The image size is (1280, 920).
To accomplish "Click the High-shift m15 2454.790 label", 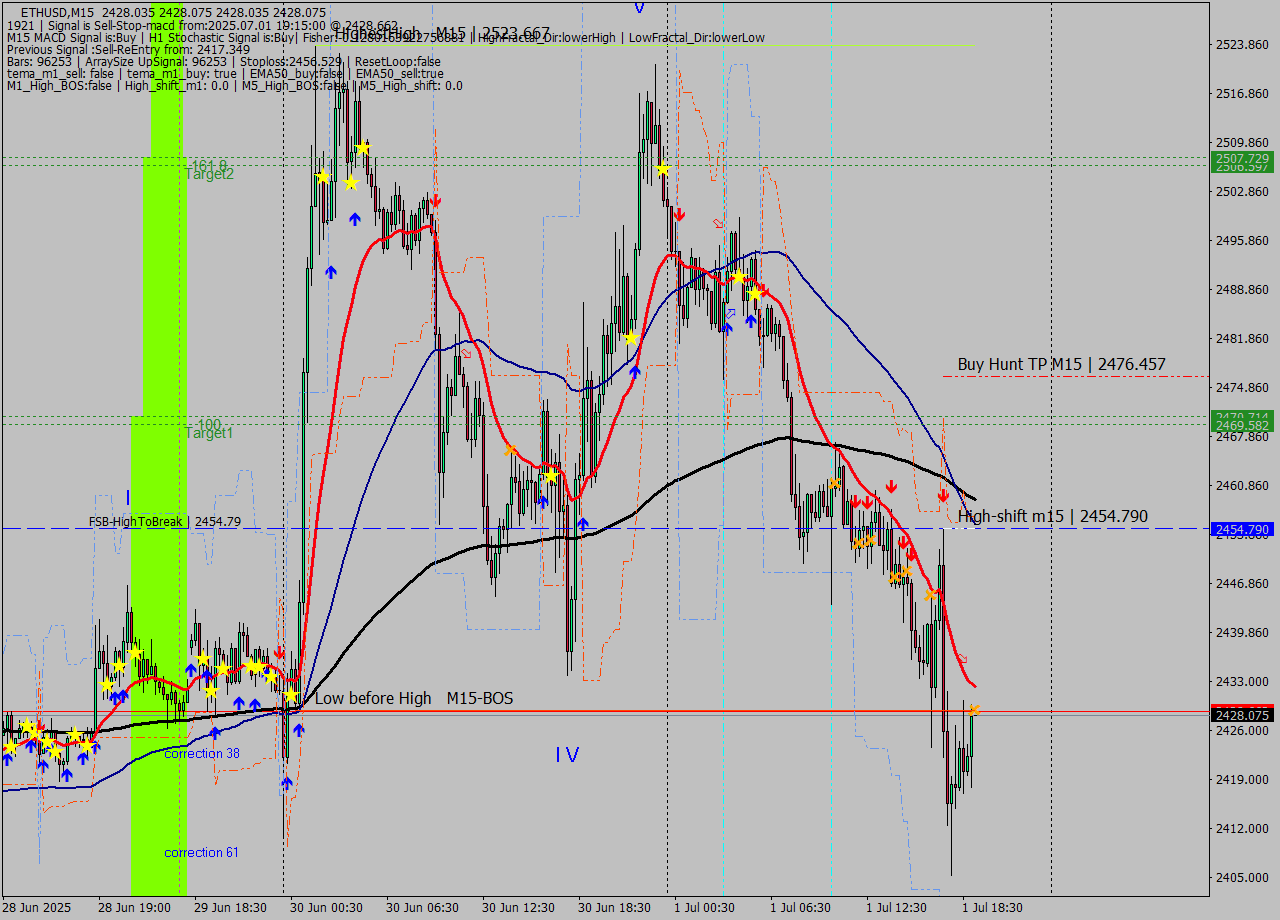I will (x=1052, y=516).
